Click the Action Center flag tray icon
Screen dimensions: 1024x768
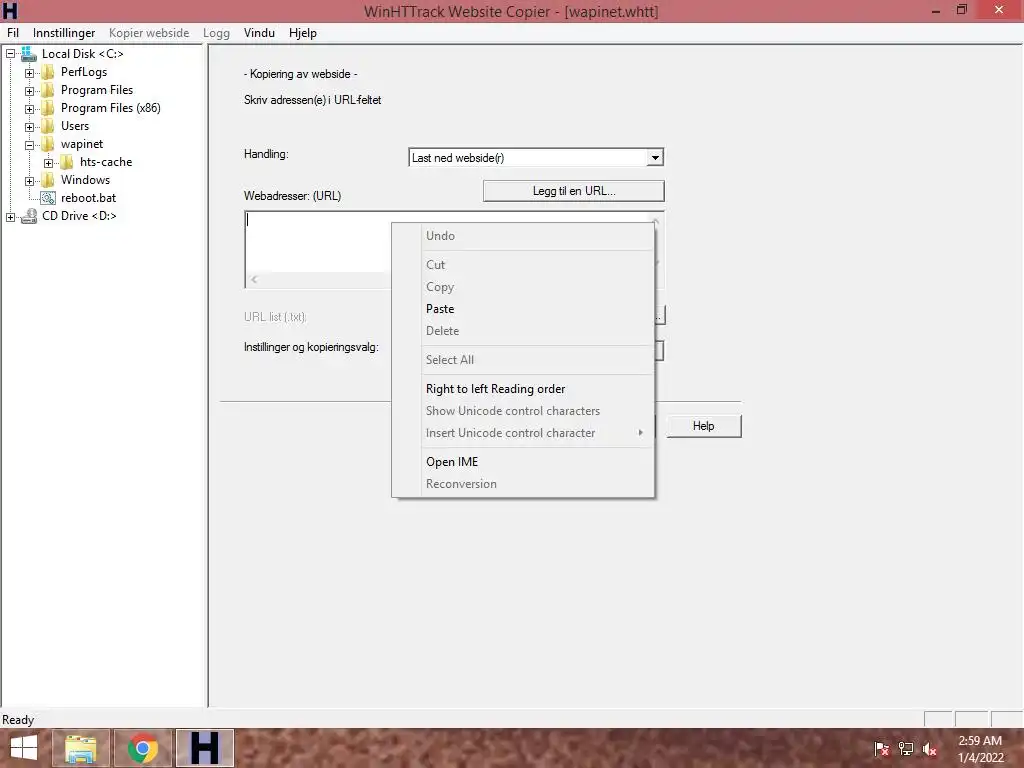[x=881, y=749]
